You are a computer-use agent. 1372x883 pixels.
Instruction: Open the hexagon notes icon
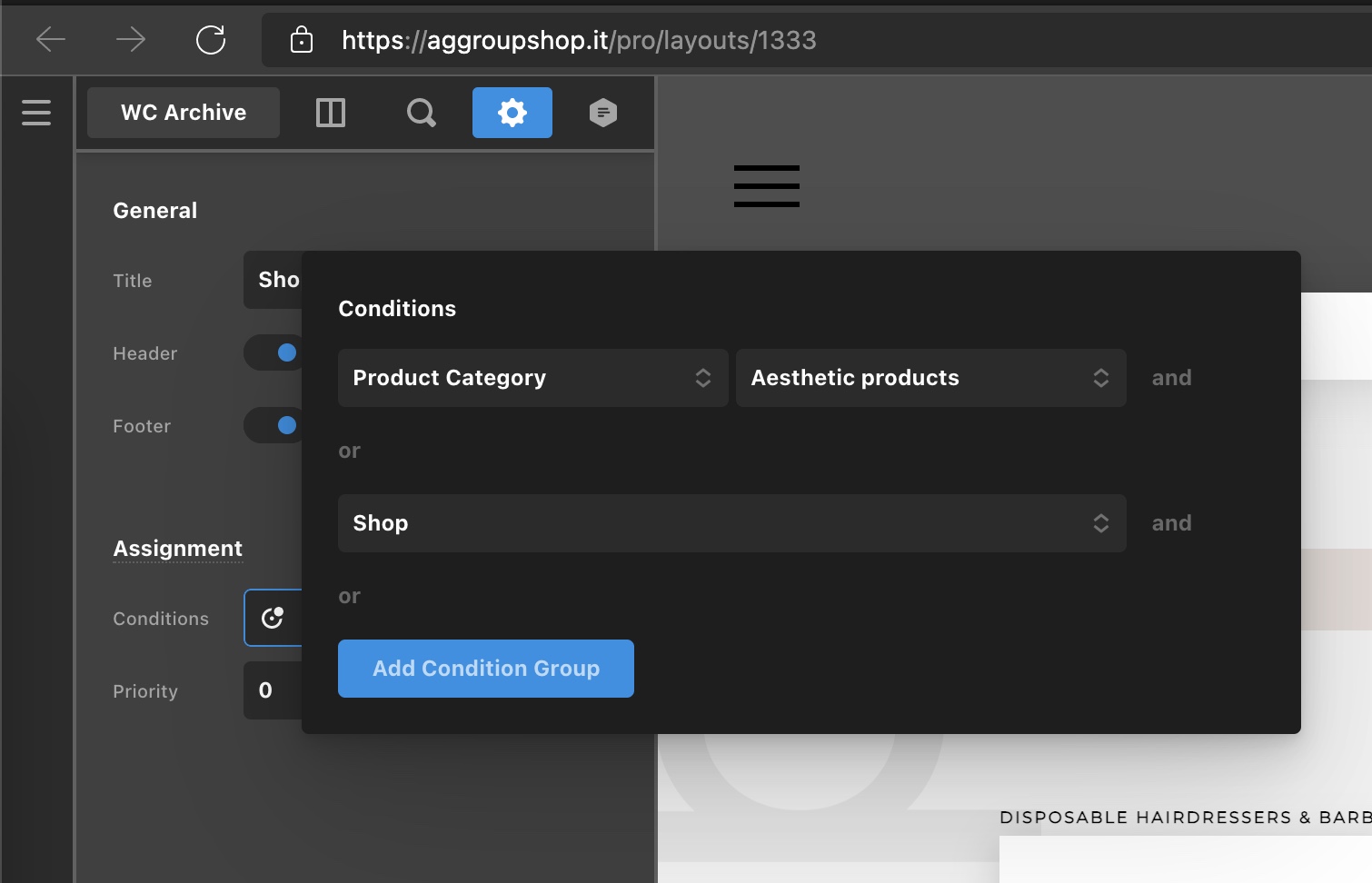click(603, 113)
